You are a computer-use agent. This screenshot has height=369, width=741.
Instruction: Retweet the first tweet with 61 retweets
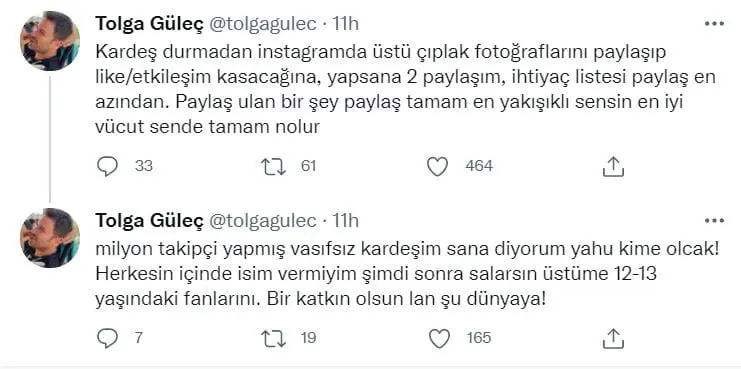274,166
